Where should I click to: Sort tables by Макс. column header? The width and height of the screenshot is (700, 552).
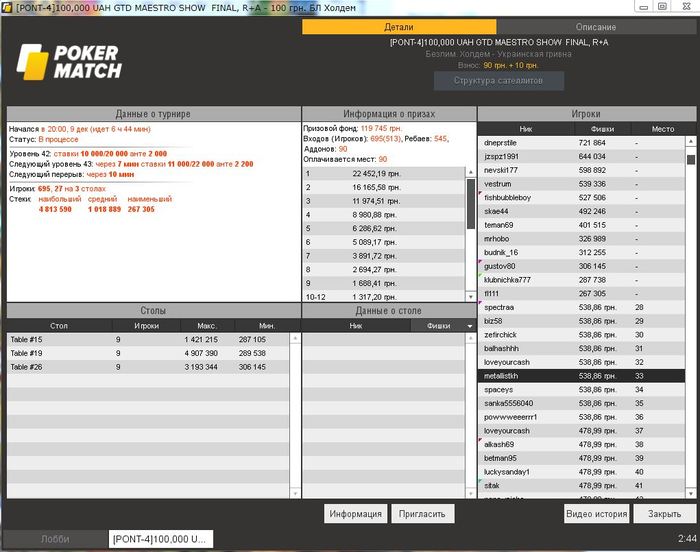coord(207,326)
